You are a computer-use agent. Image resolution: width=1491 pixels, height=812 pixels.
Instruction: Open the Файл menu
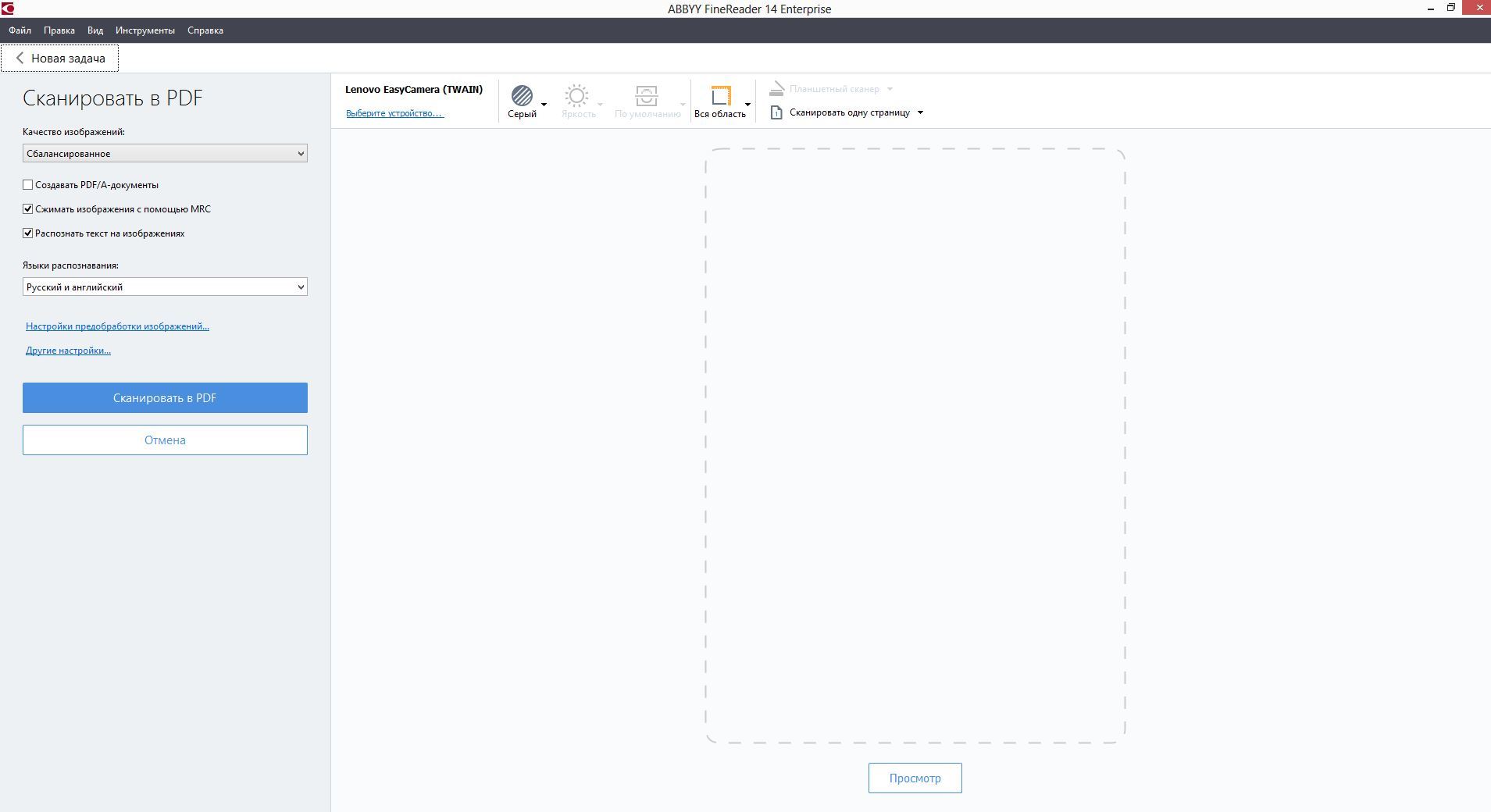(20, 30)
